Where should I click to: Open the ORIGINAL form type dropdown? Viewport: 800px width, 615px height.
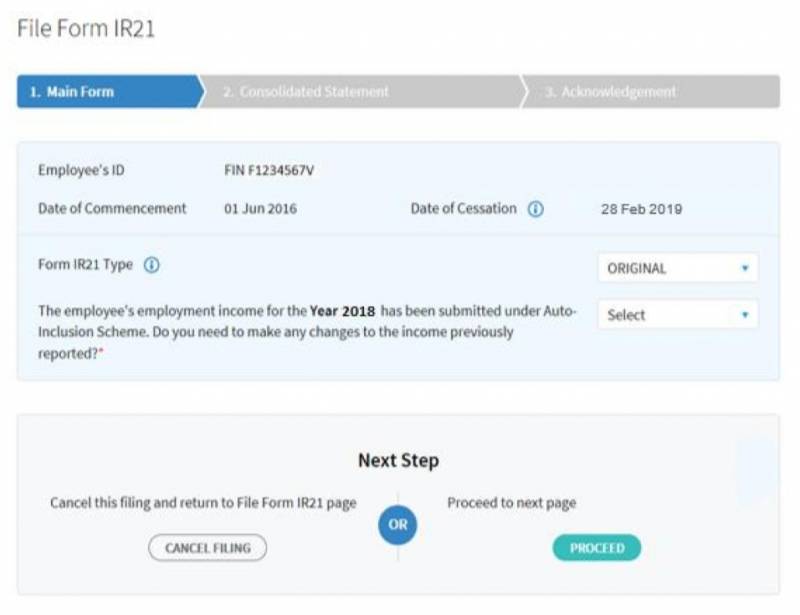pyautogui.click(x=677, y=268)
